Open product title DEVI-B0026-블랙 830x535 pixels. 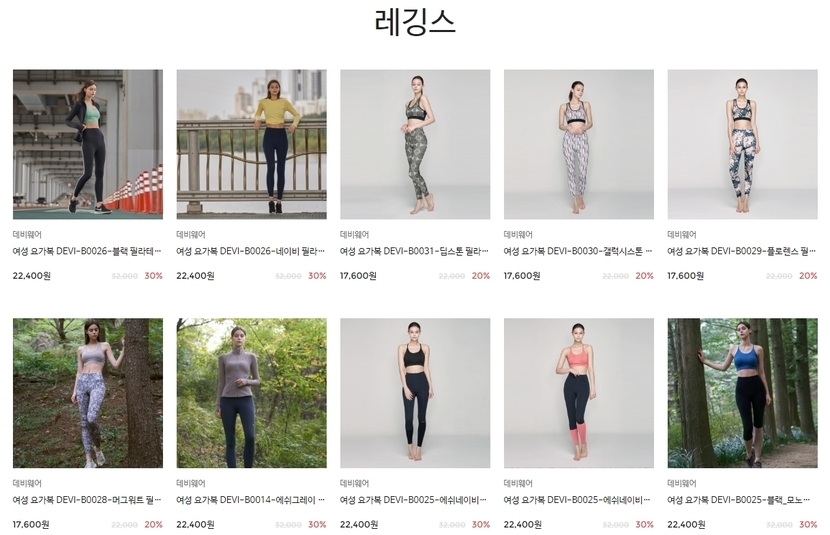tap(87, 251)
